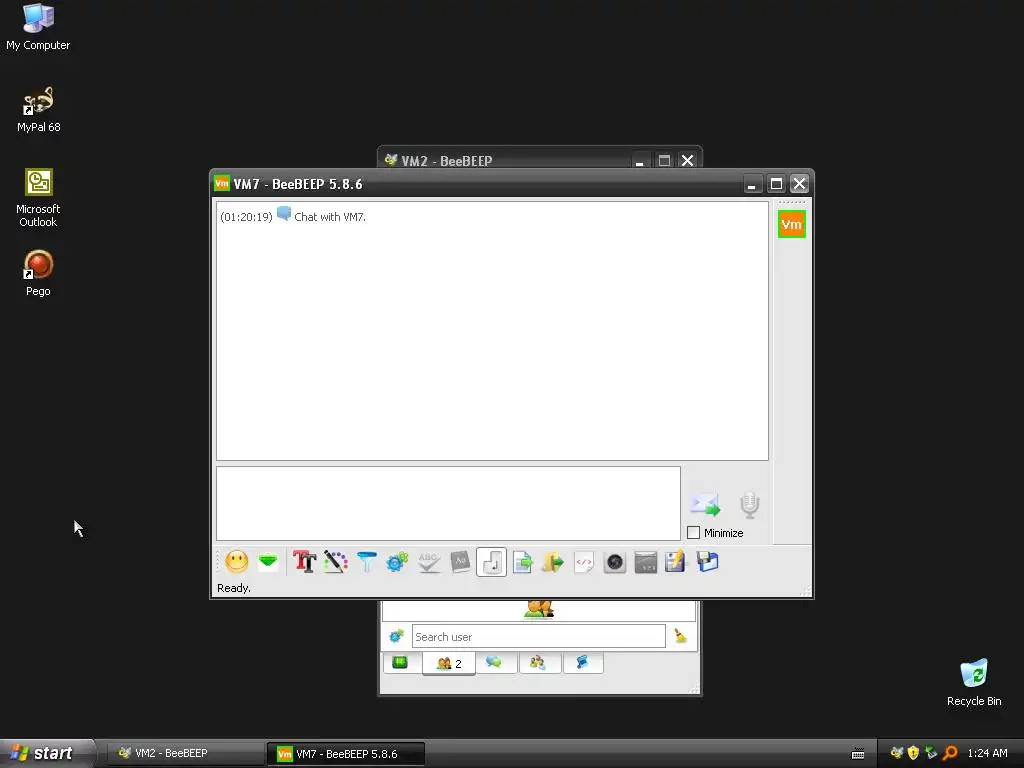Screen dimensions: 1024x768
Task: Send the message with envelope arrow button
Action: pos(705,504)
